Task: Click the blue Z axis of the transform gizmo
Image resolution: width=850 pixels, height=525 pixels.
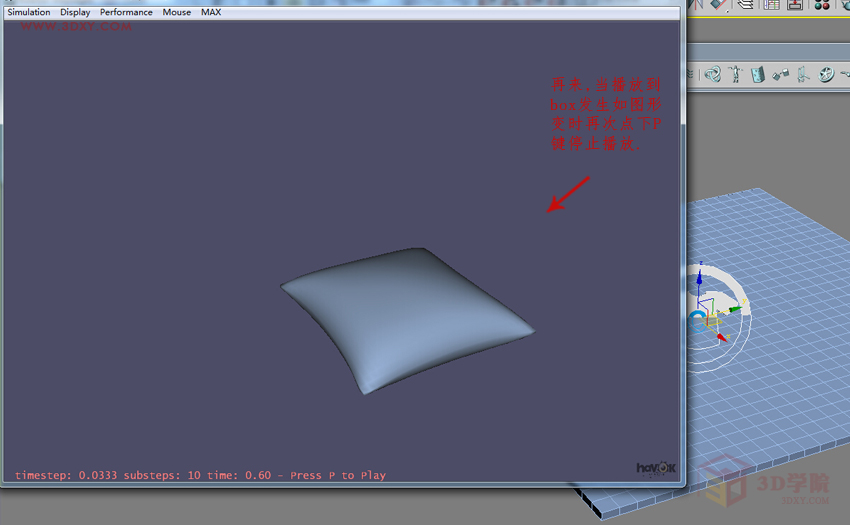Action: (x=699, y=282)
